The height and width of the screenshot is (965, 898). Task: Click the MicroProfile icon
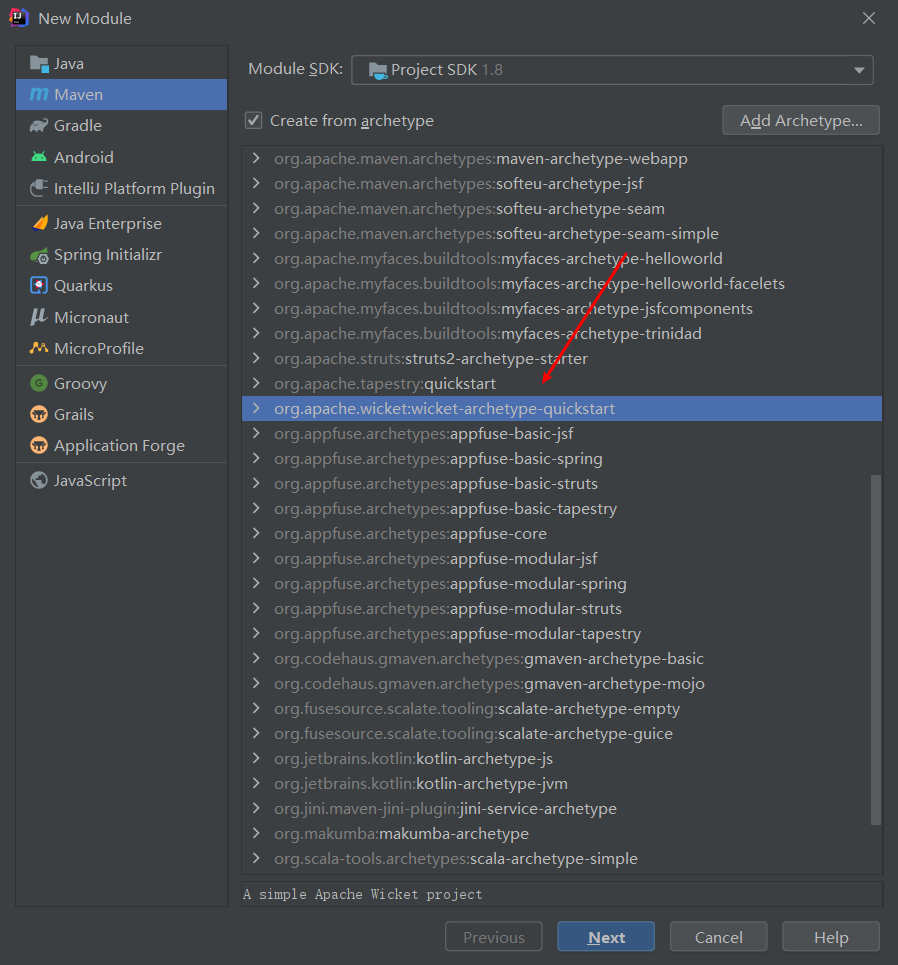(x=39, y=348)
